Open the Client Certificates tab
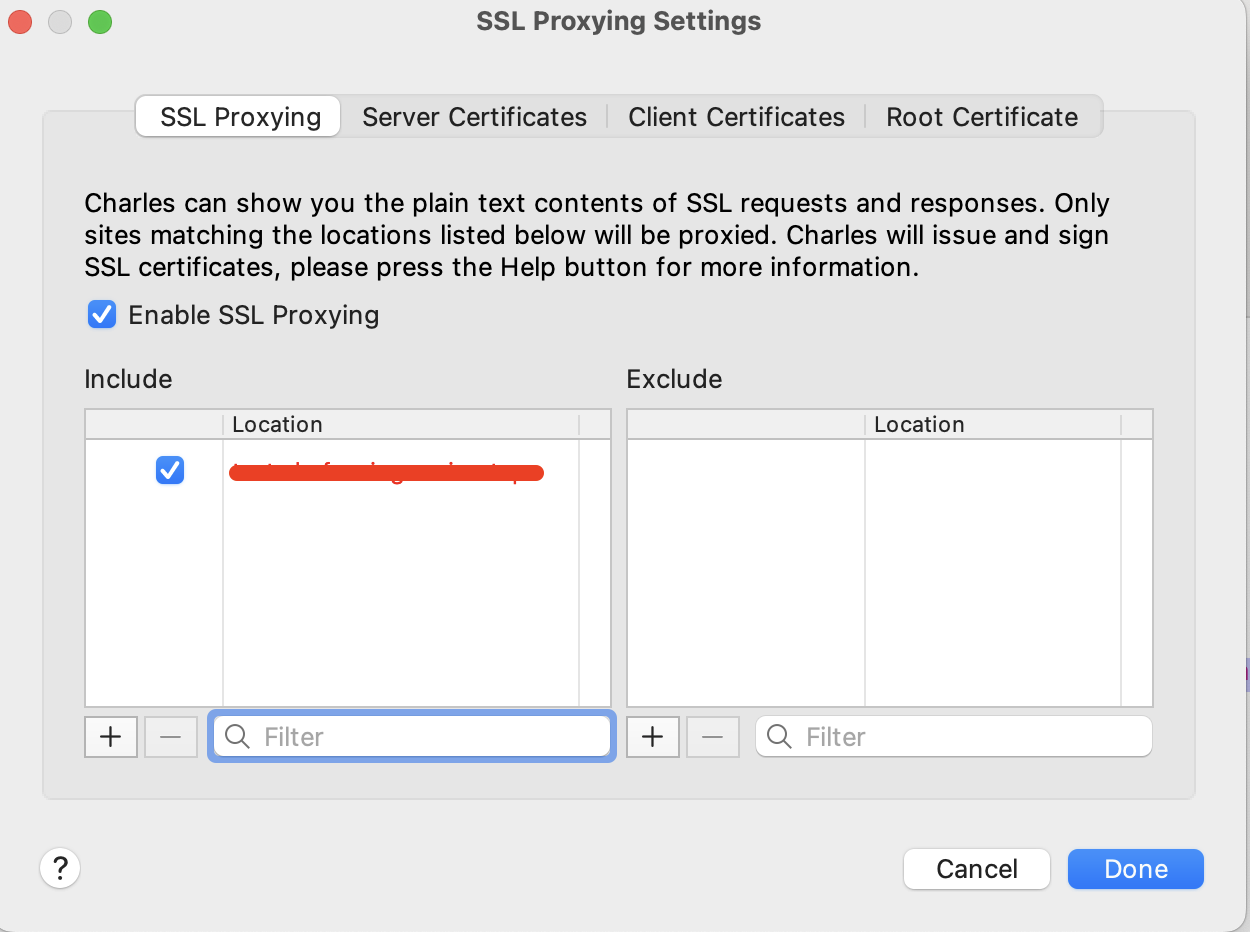Viewport: 1250px width, 932px height. [x=736, y=117]
